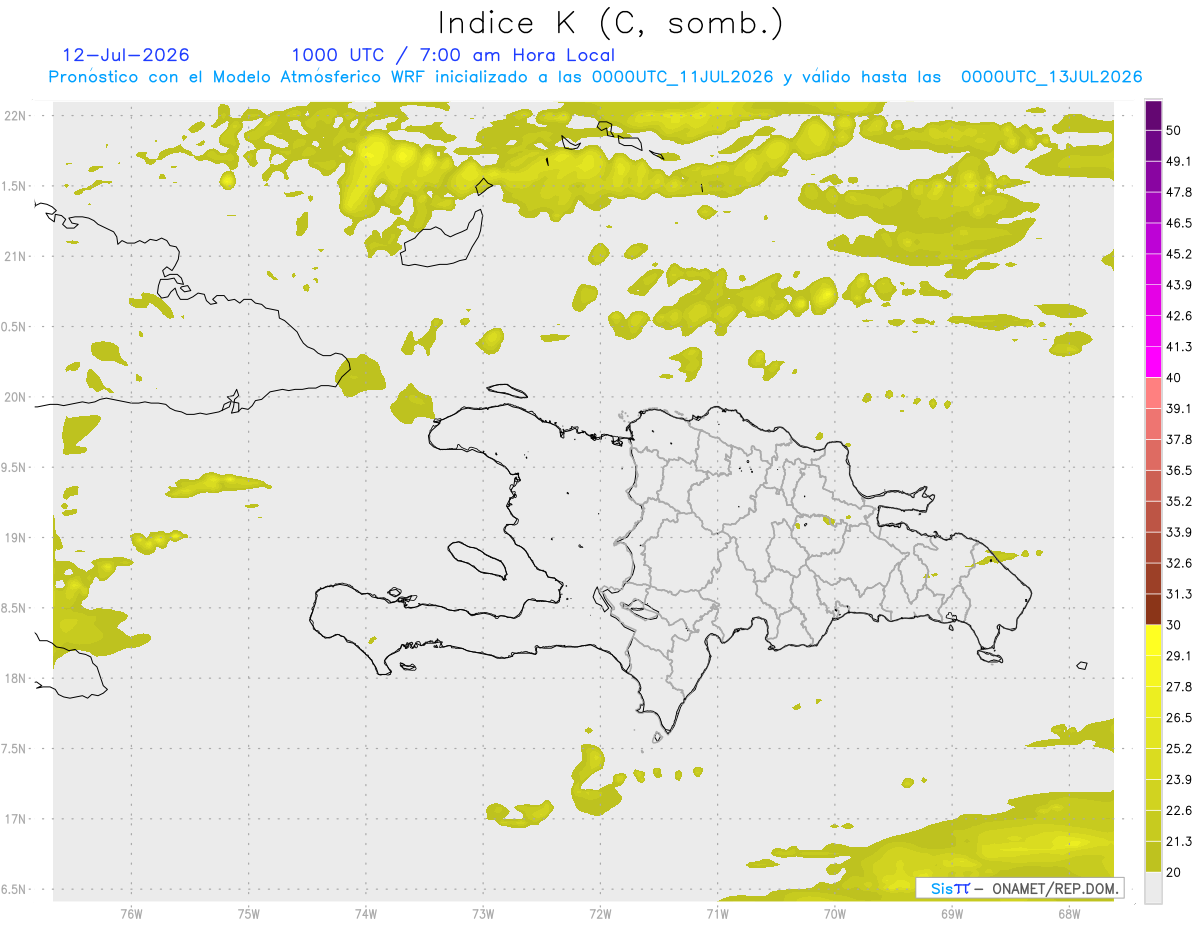Select the "71W" longitude label
Image resolution: width=1200 pixels, height=927 pixels.
point(717,913)
